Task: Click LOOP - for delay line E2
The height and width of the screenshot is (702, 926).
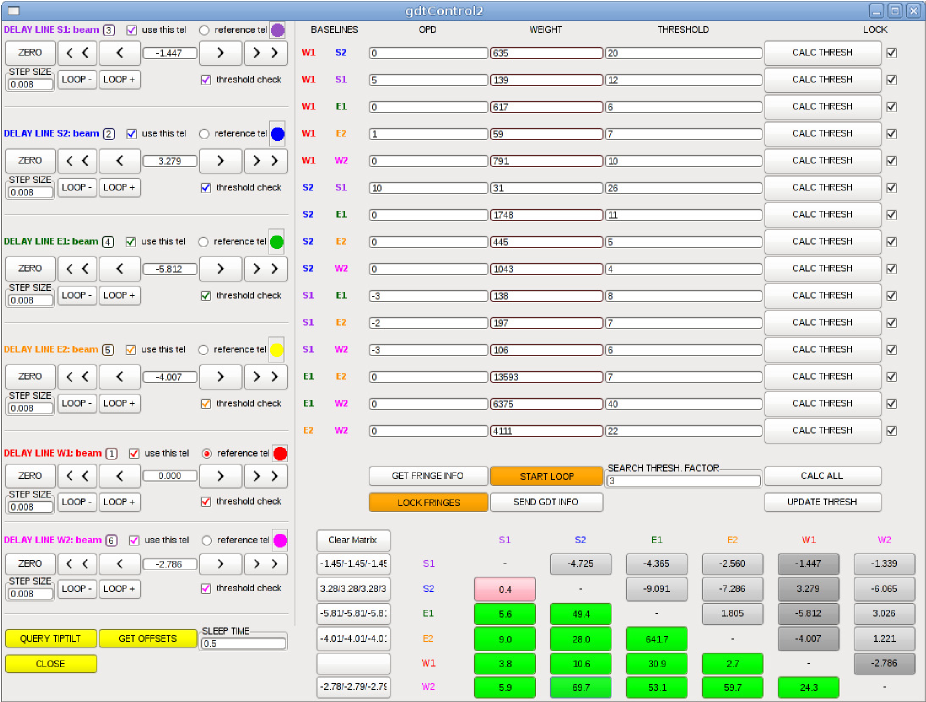Action: click(x=77, y=404)
